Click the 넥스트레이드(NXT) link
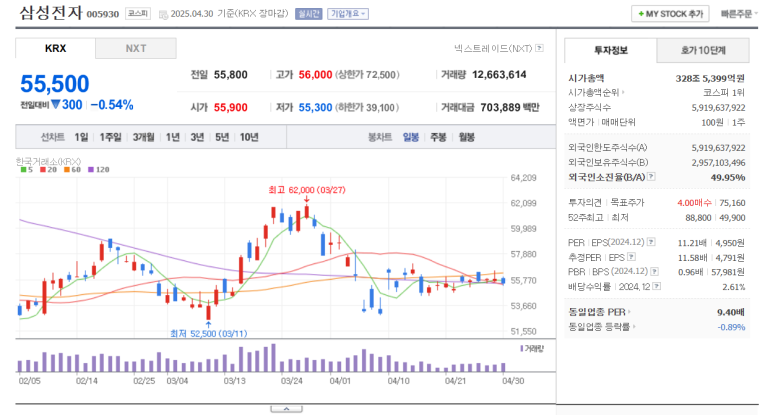This screenshot has height=415, width=773. (x=493, y=48)
